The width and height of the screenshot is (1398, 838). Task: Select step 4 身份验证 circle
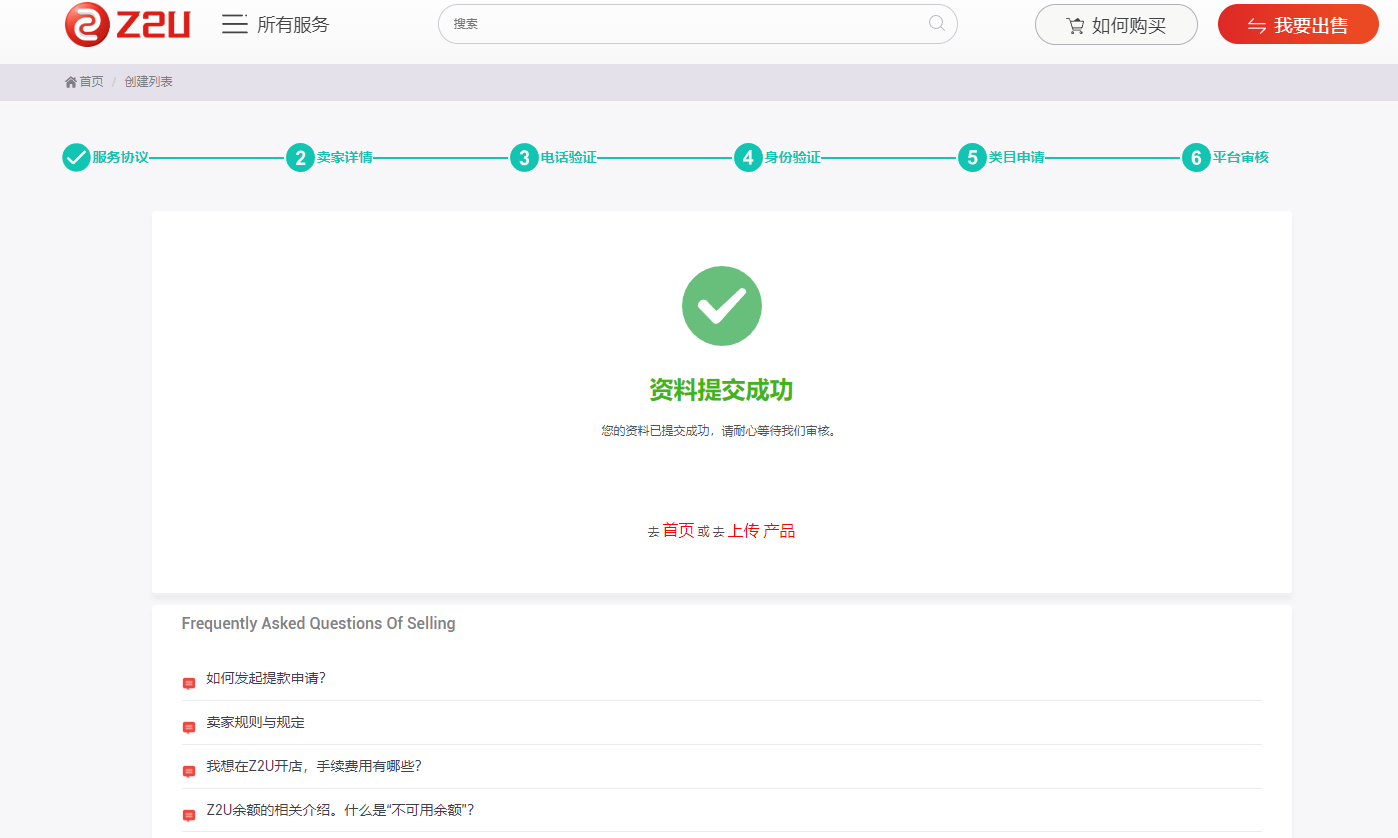pos(747,158)
